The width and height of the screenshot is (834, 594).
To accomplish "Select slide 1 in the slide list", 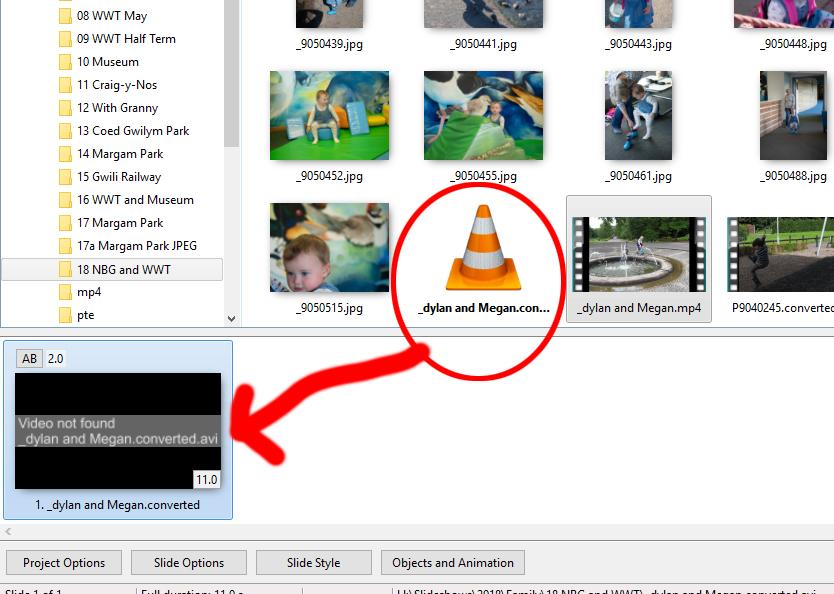I will [118, 430].
